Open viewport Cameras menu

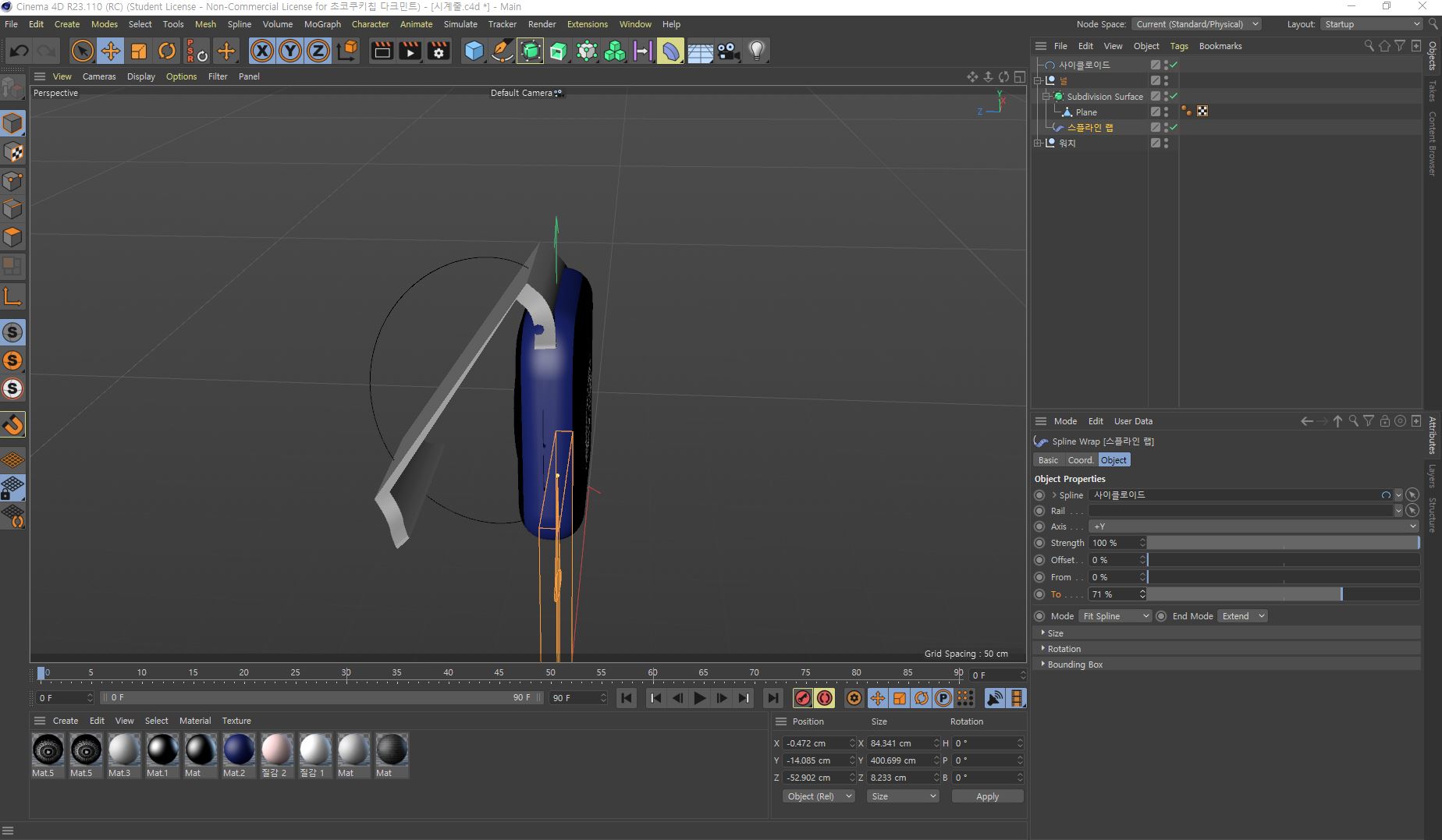pyautogui.click(x=99, y=76)
